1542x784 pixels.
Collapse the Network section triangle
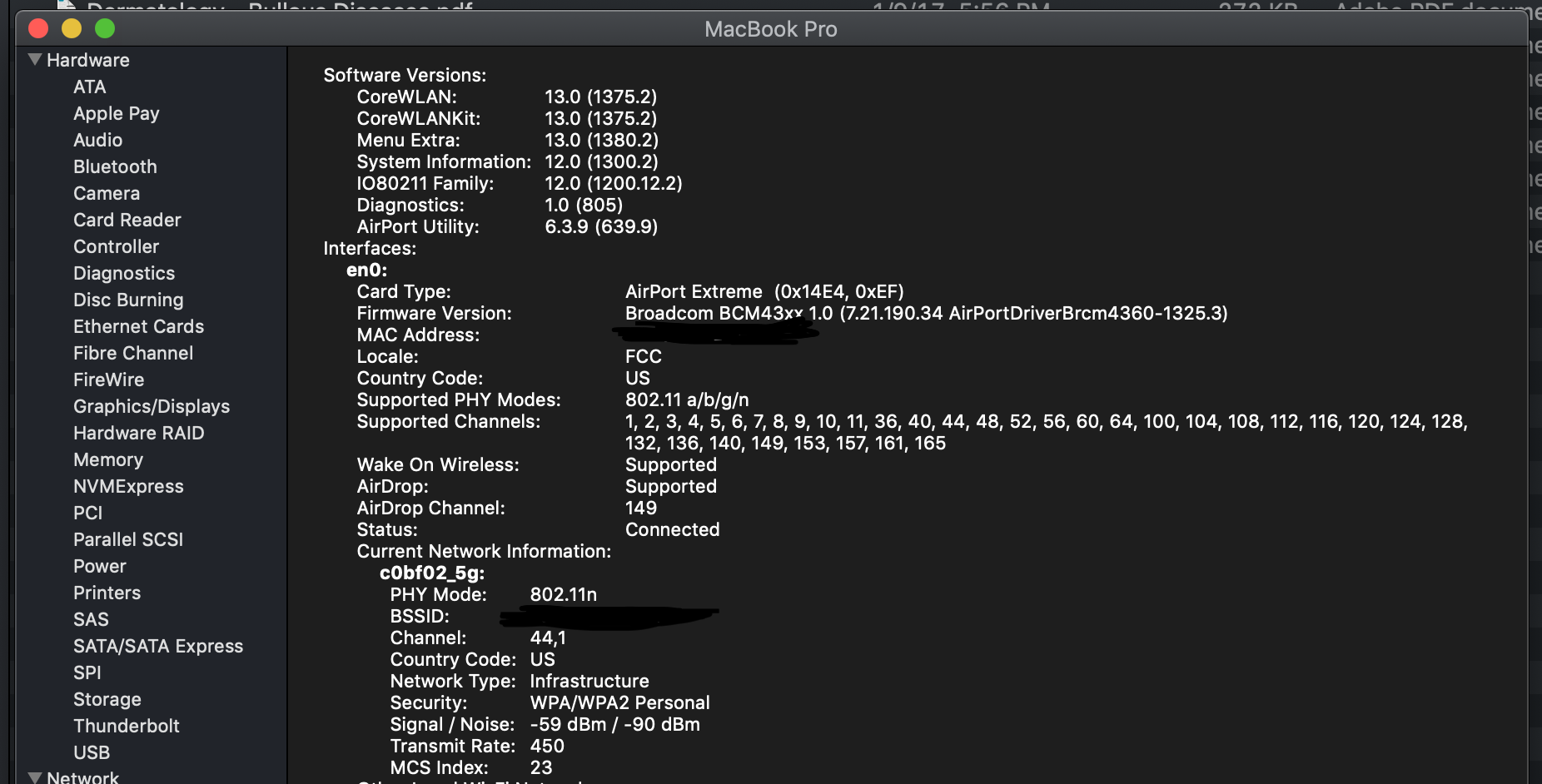pyautogui.click(x=35, y=777)
